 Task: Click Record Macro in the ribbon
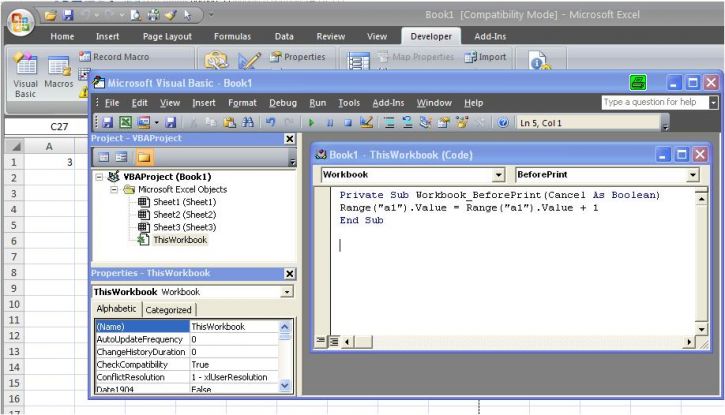tap(114, 57)
